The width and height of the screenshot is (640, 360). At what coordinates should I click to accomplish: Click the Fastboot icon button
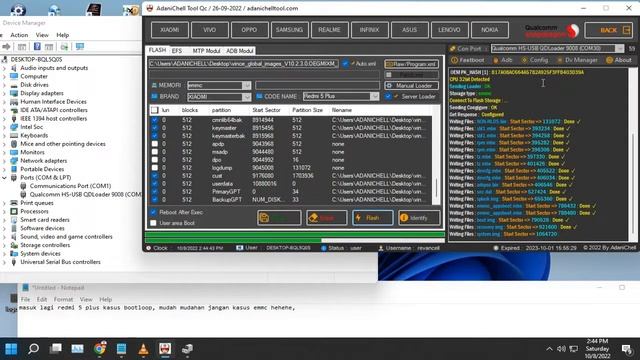[x=467, y=60]
